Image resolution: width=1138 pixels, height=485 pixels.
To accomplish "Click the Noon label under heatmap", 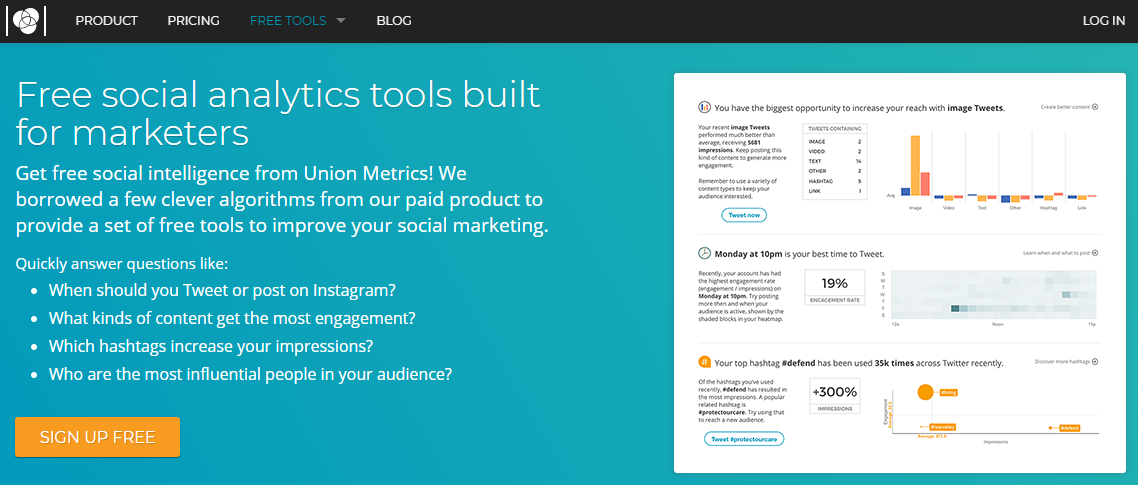I will pos(997,325).
